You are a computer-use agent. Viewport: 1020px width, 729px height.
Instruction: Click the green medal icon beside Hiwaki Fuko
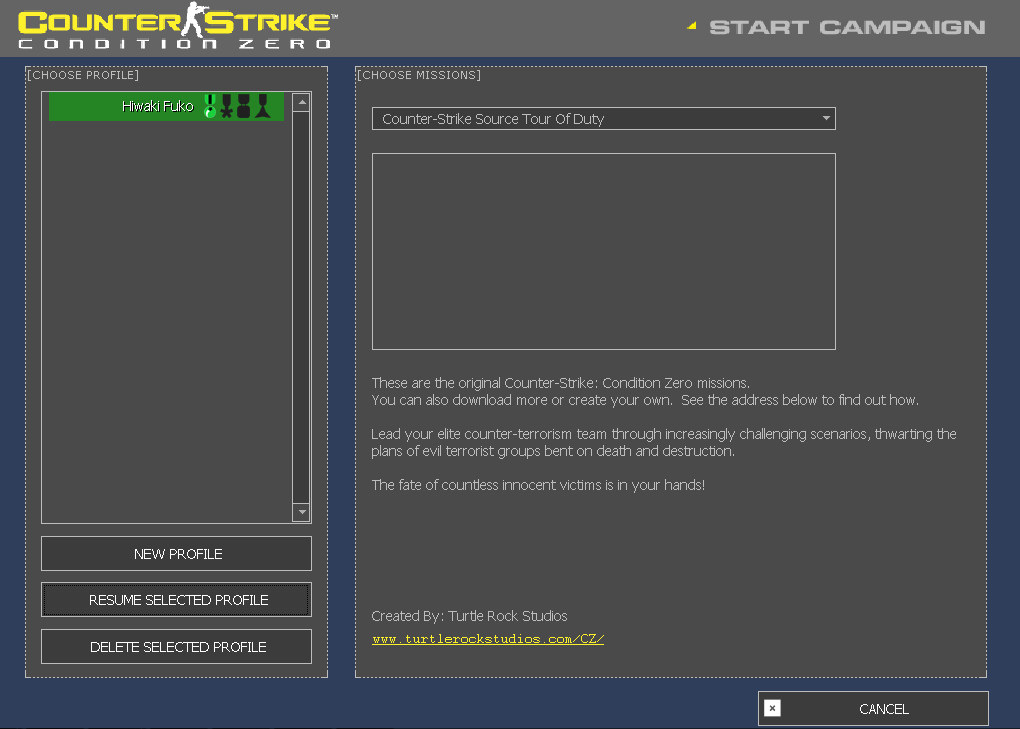tap(209, 106)
